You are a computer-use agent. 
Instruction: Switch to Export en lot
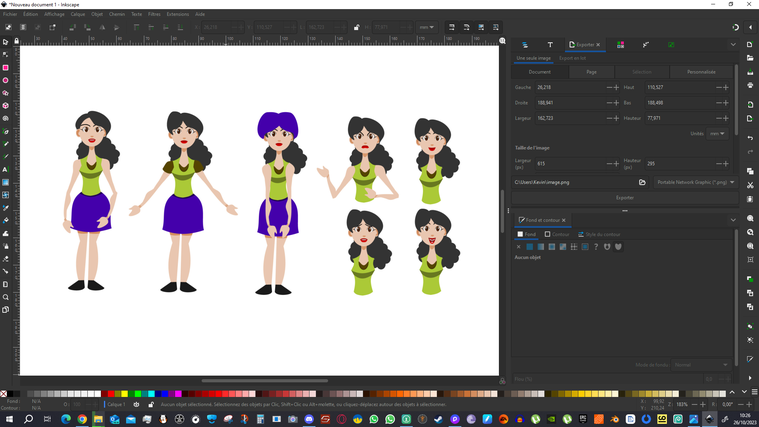coord(572,58)
